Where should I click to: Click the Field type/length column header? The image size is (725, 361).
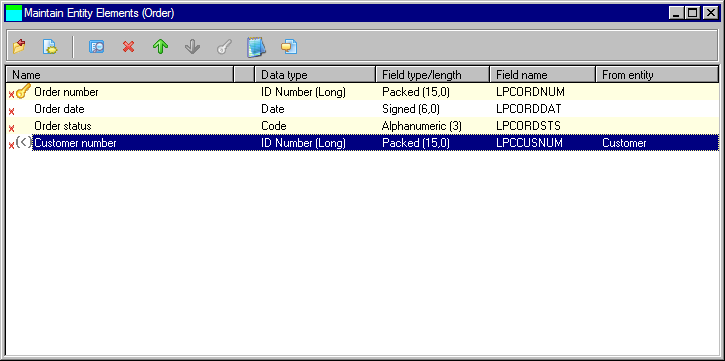pos(433,74)
